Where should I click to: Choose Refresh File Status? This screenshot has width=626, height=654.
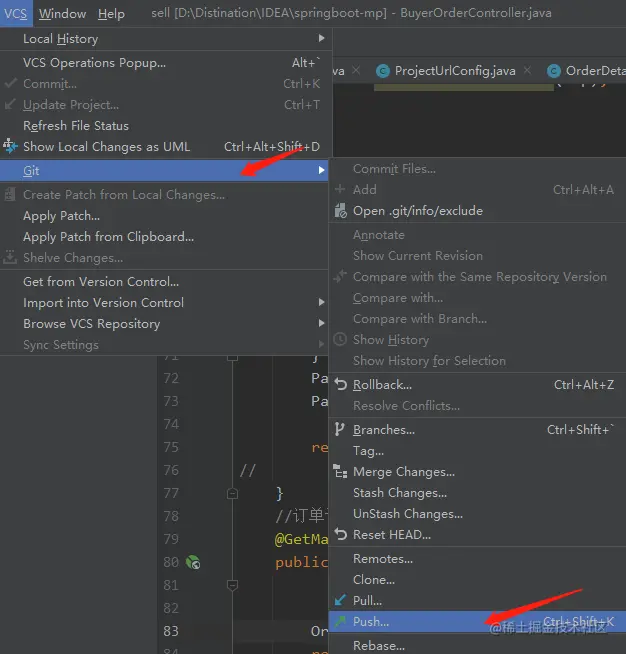[166, 126]
